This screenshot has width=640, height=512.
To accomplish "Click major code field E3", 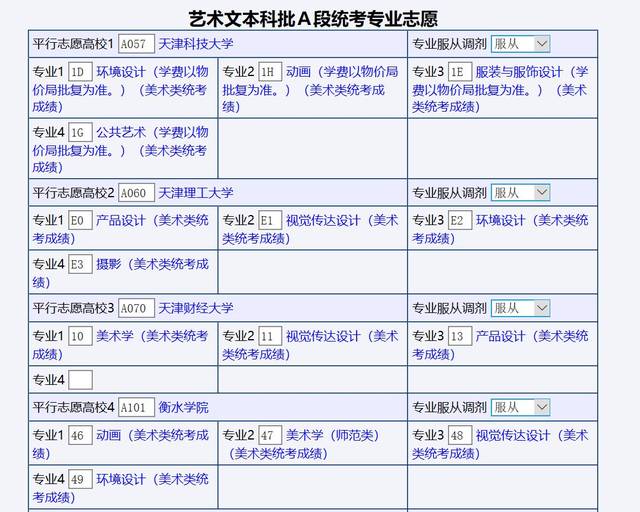I will pos(80,265).
